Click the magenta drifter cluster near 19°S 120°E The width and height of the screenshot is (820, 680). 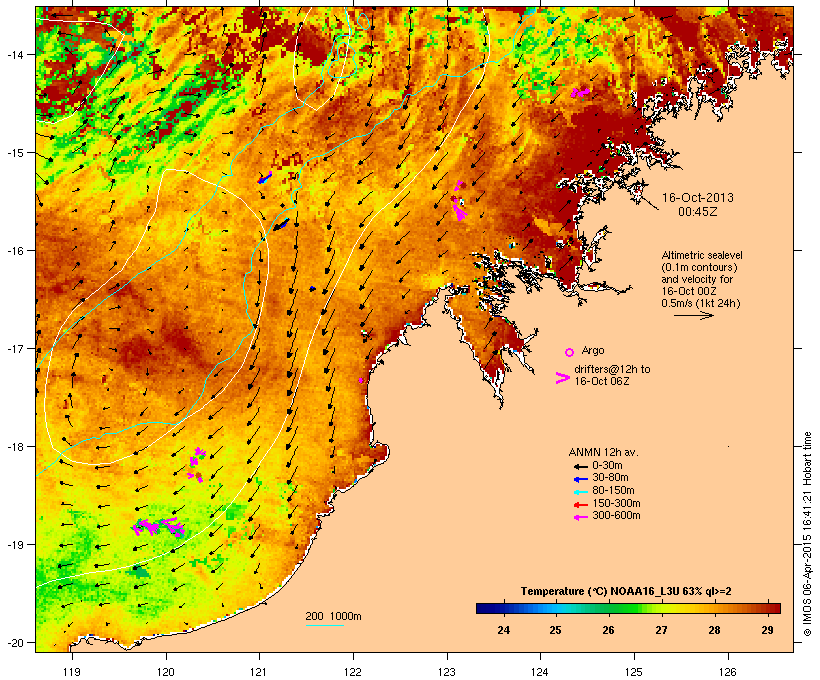click(x=158, y=527)
